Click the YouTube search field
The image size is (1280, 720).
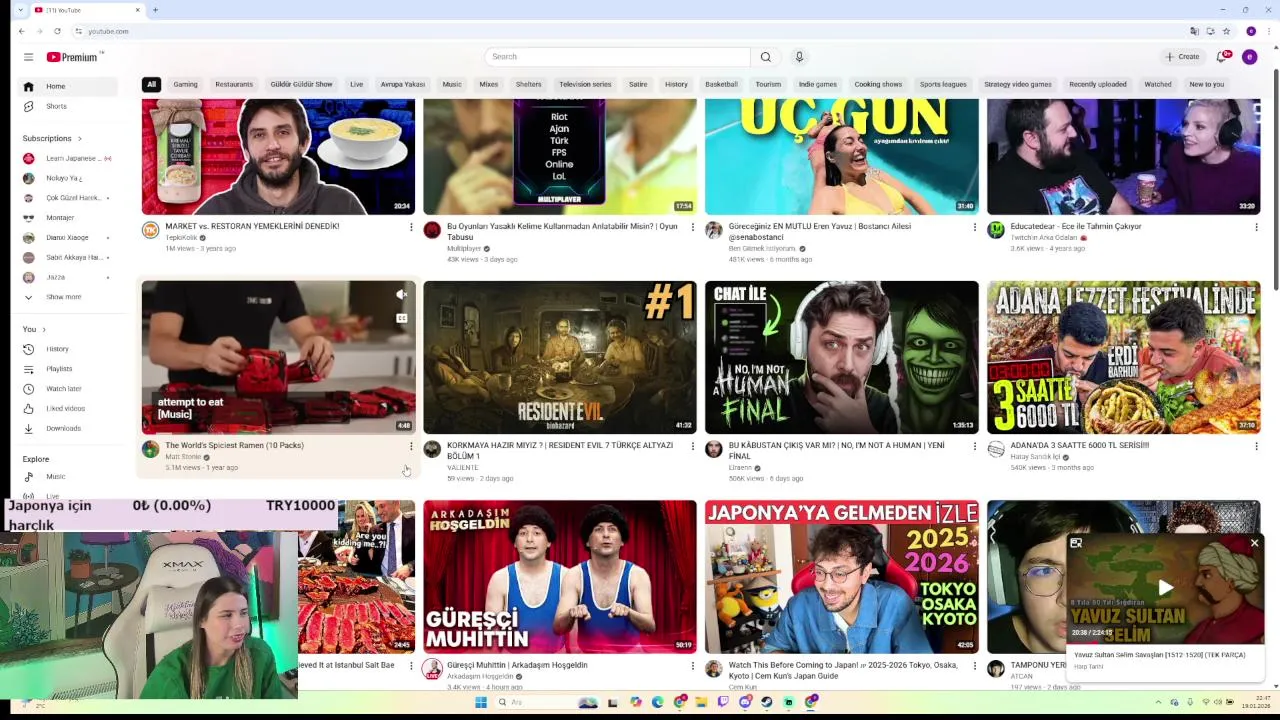coord(617,57)
